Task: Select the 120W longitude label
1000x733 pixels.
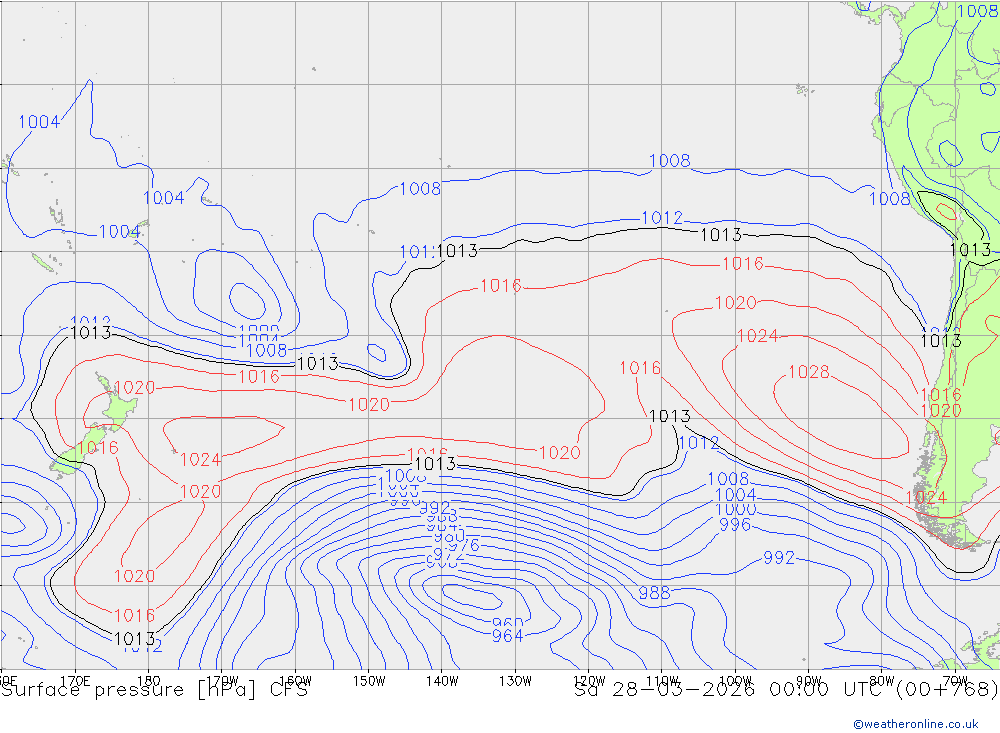Action: click(x=589, y=681)
